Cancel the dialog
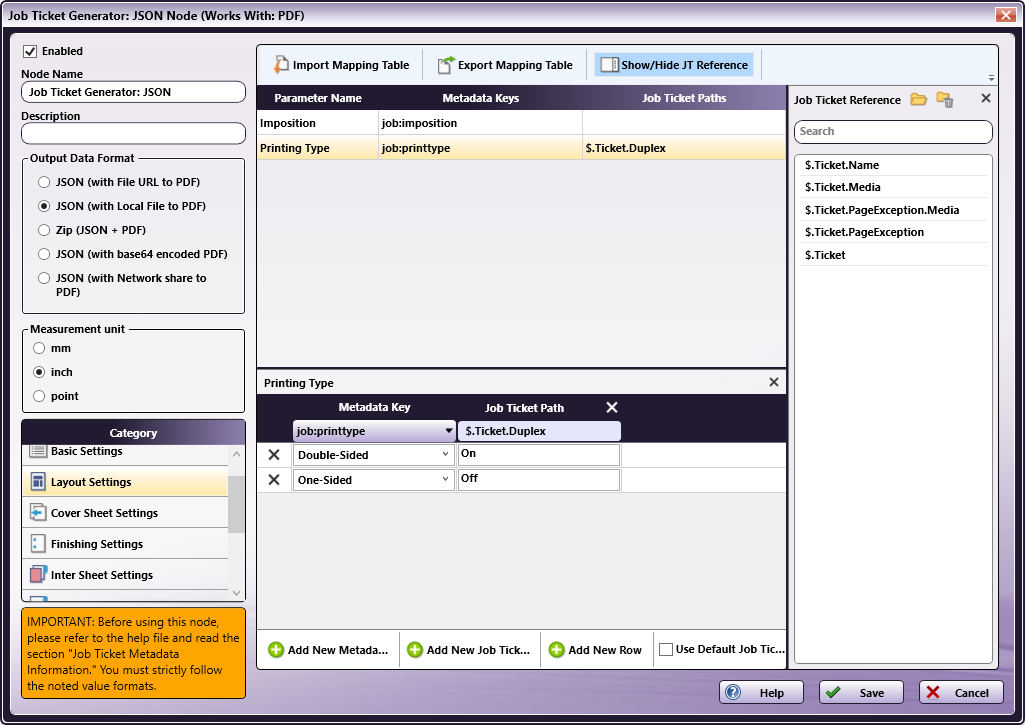This screenshot has height=725, width=1025. pyautogui.click(x=961, y=692)
